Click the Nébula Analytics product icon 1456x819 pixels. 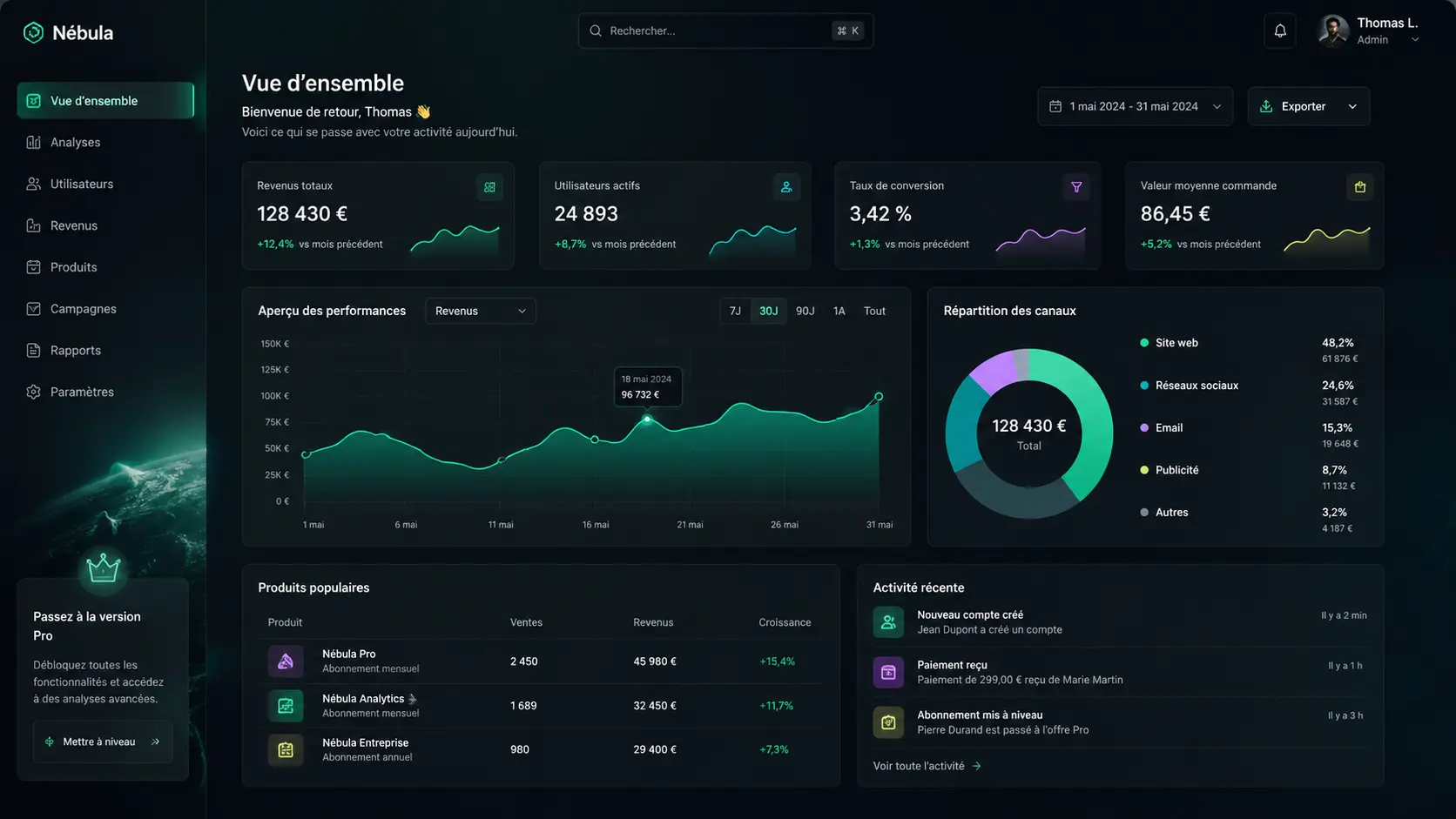(x=286, y=706)
